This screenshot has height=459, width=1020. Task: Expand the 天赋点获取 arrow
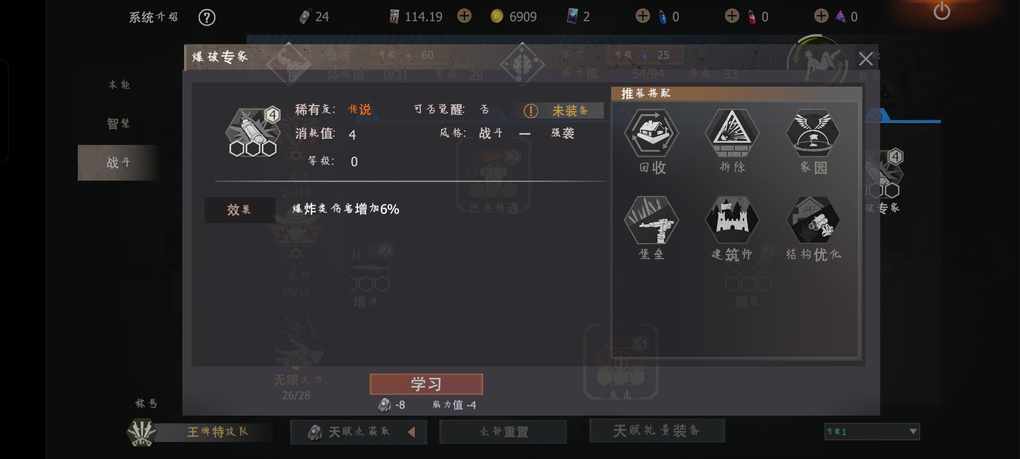point(411,432)
